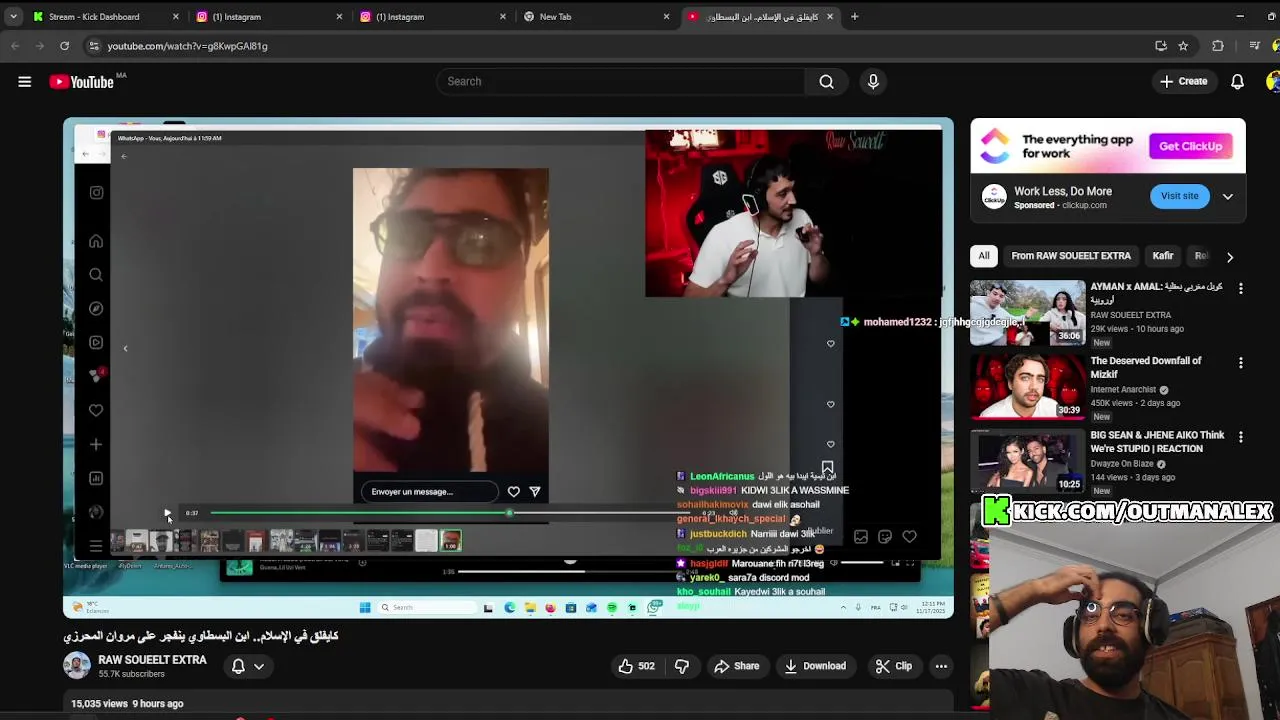Click the address bar URL
Screen dimensions: 1280x720
(187, 46)
